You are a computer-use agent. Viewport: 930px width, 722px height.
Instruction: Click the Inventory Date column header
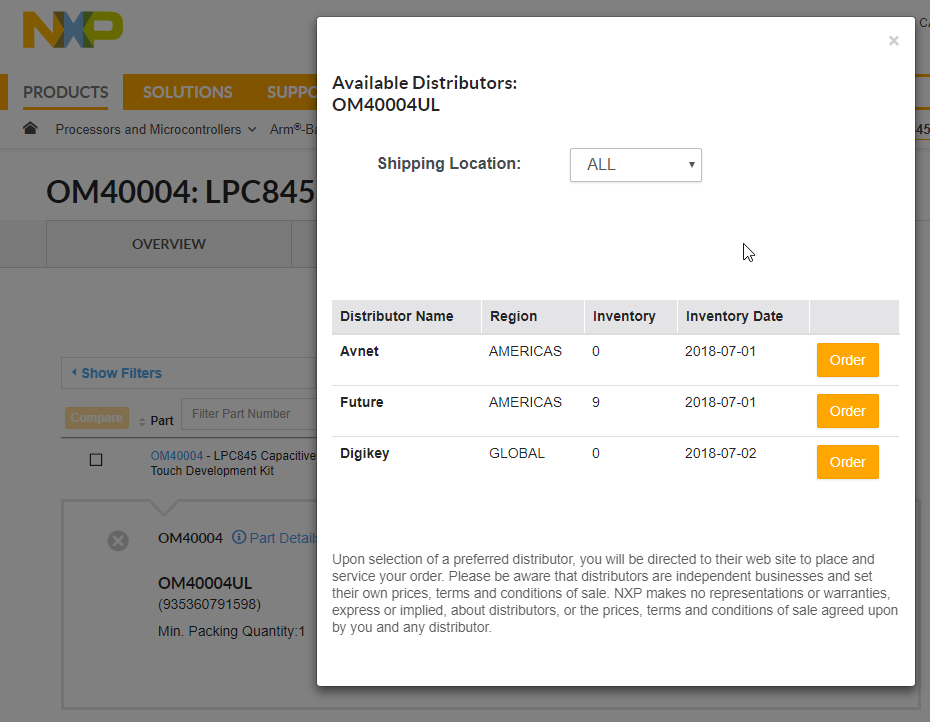[734, 316]
